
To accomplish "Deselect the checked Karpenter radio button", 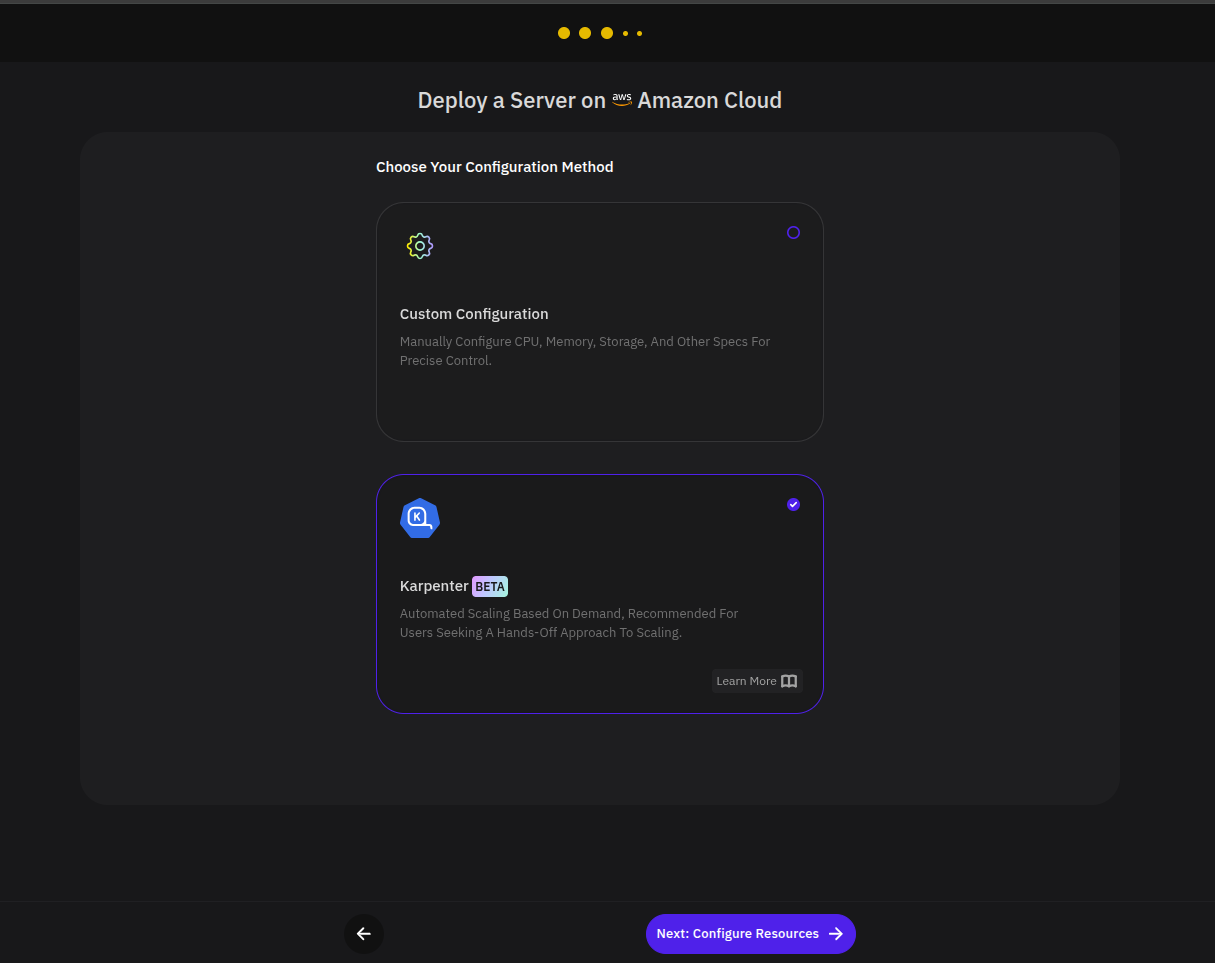I will pyautogui.click(x=793, y=504).
